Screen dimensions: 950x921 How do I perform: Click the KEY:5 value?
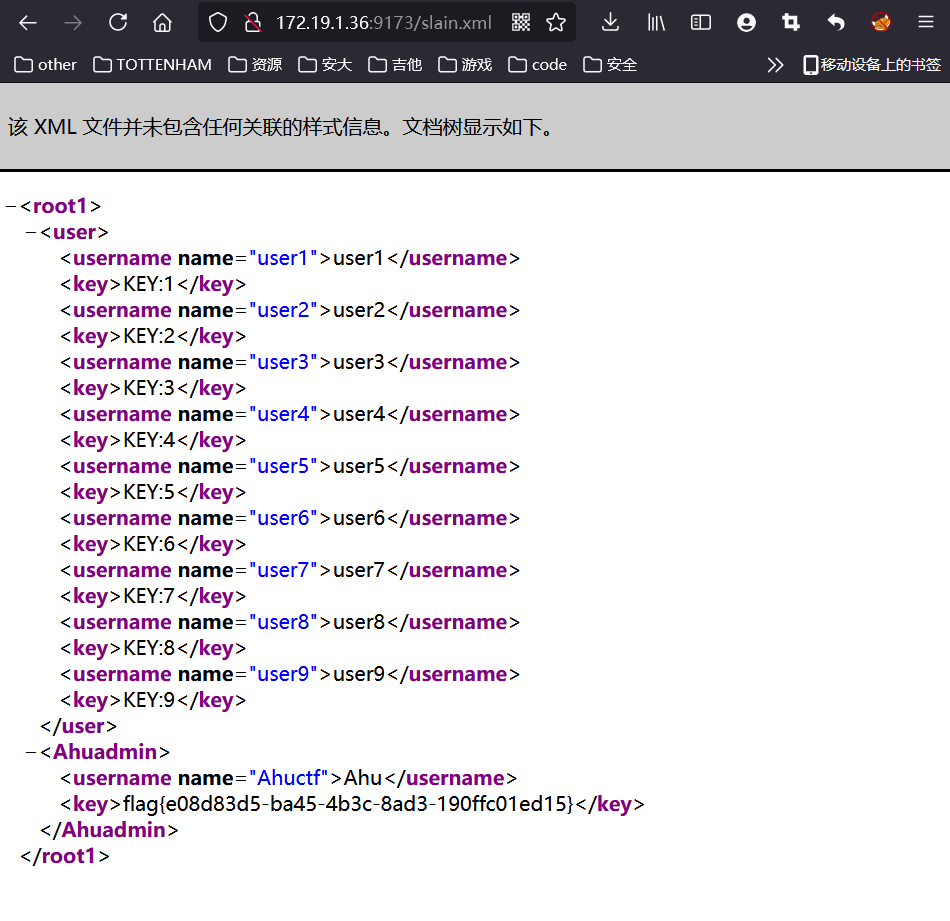149,491
